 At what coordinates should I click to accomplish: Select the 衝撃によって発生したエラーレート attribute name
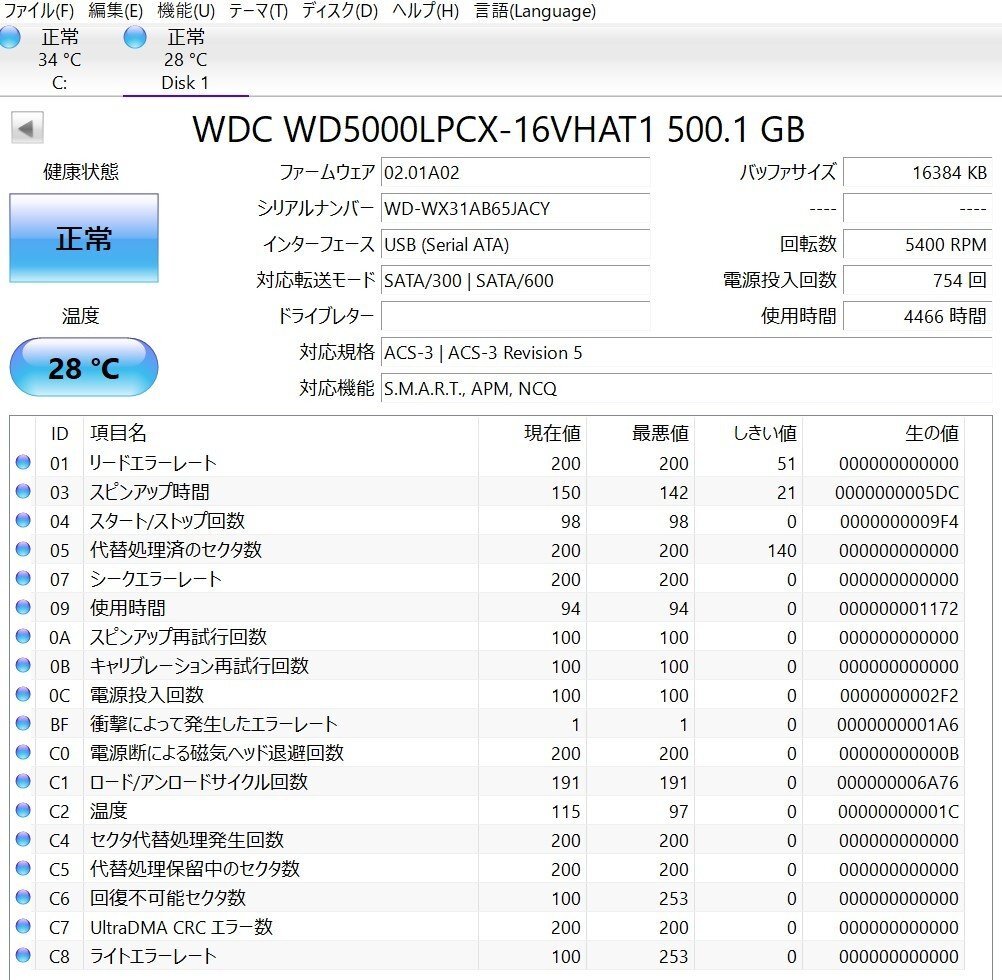pyautogui.click(x=213, y=724)
